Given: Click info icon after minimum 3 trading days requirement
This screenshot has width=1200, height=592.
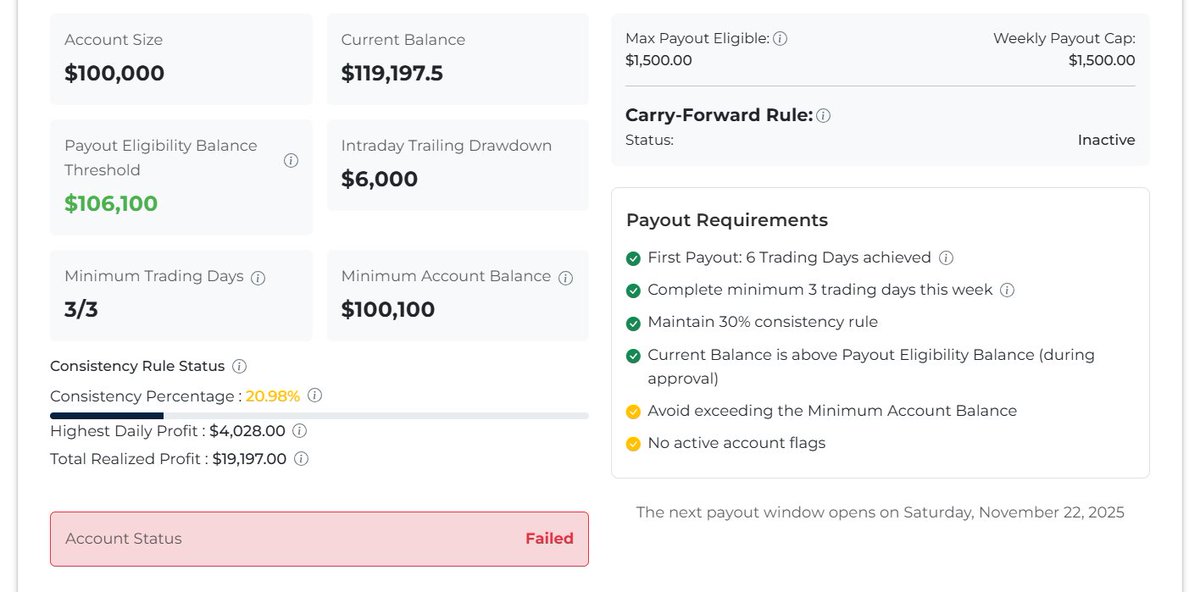Looking at the screenshot, I should click(1007, 290).
